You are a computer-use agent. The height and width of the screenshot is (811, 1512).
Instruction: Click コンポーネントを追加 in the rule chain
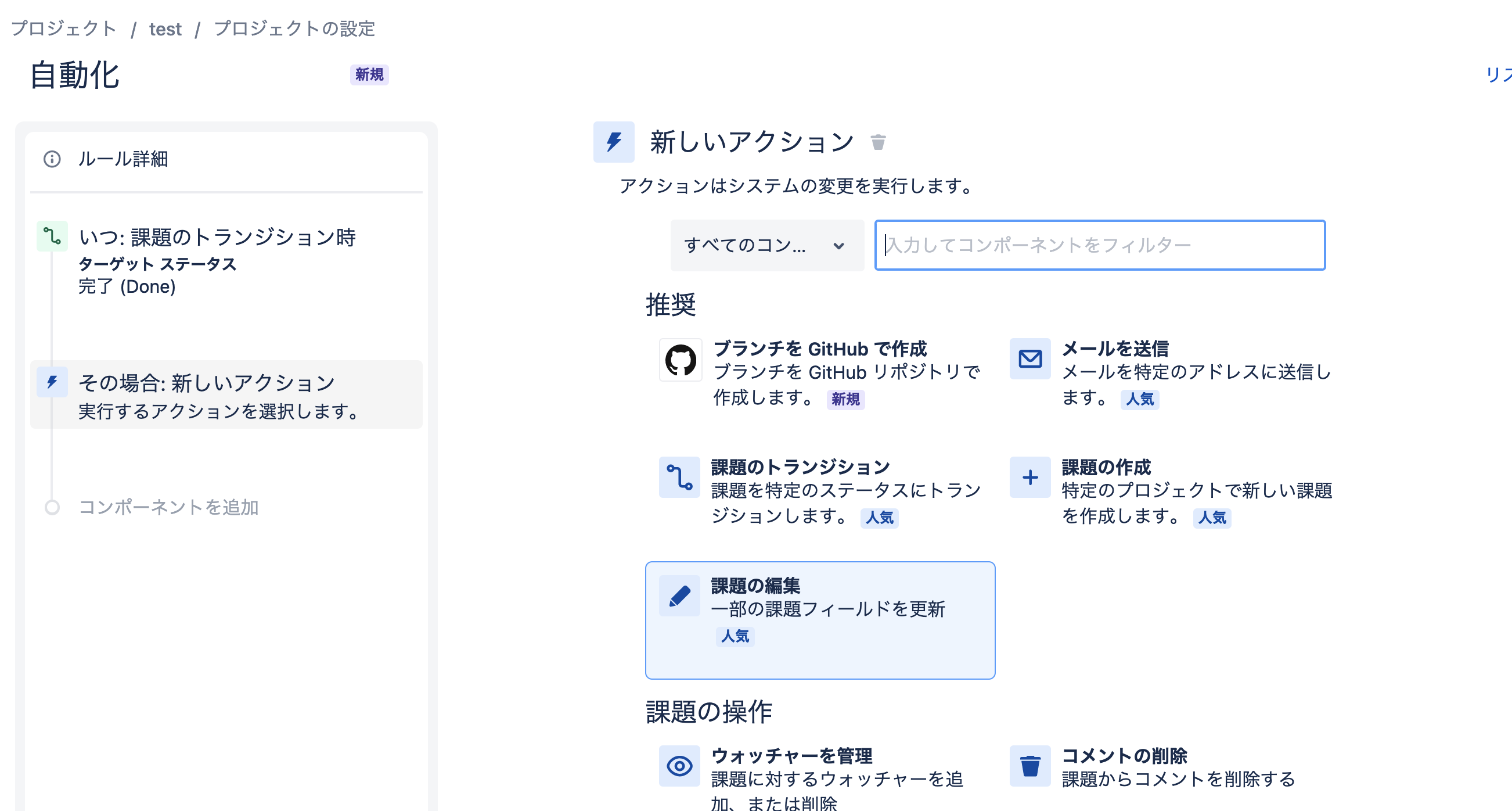(x=168, y=507)
